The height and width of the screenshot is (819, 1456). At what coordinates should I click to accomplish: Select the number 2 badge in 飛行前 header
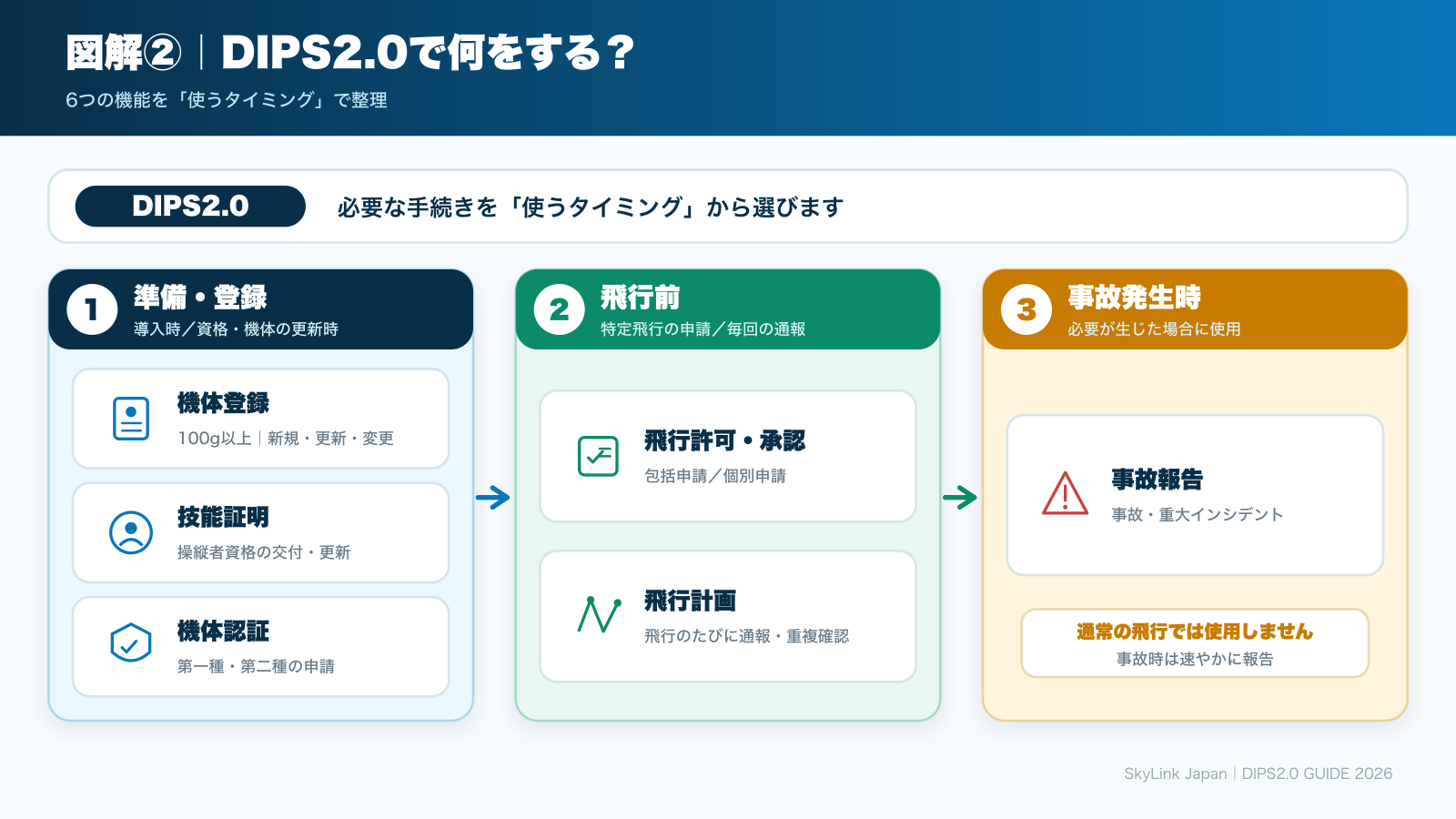point(559,309)
